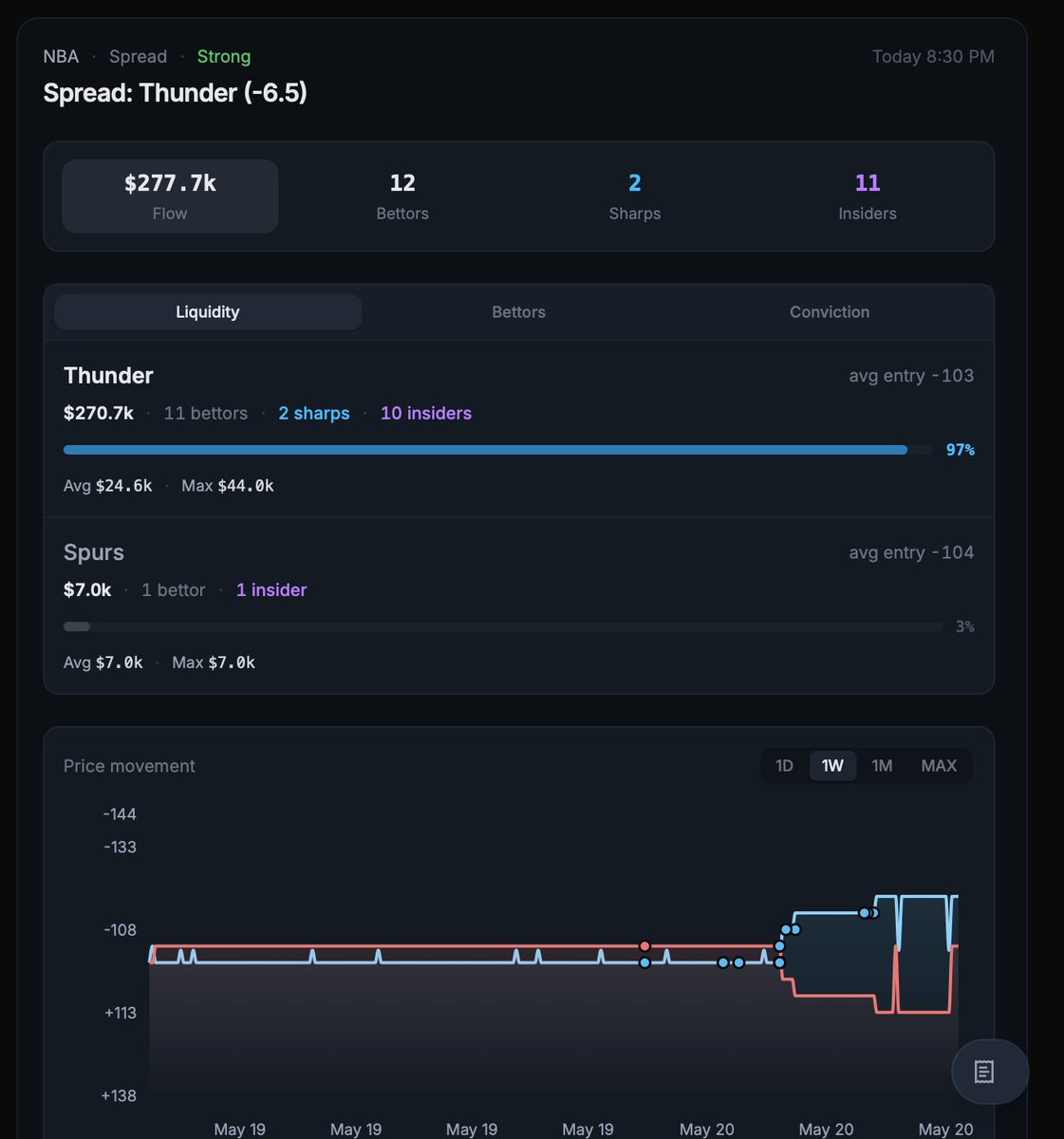Click Thunder 'avg entry -103' value
1064x1139 pixels.
[911, 376]
